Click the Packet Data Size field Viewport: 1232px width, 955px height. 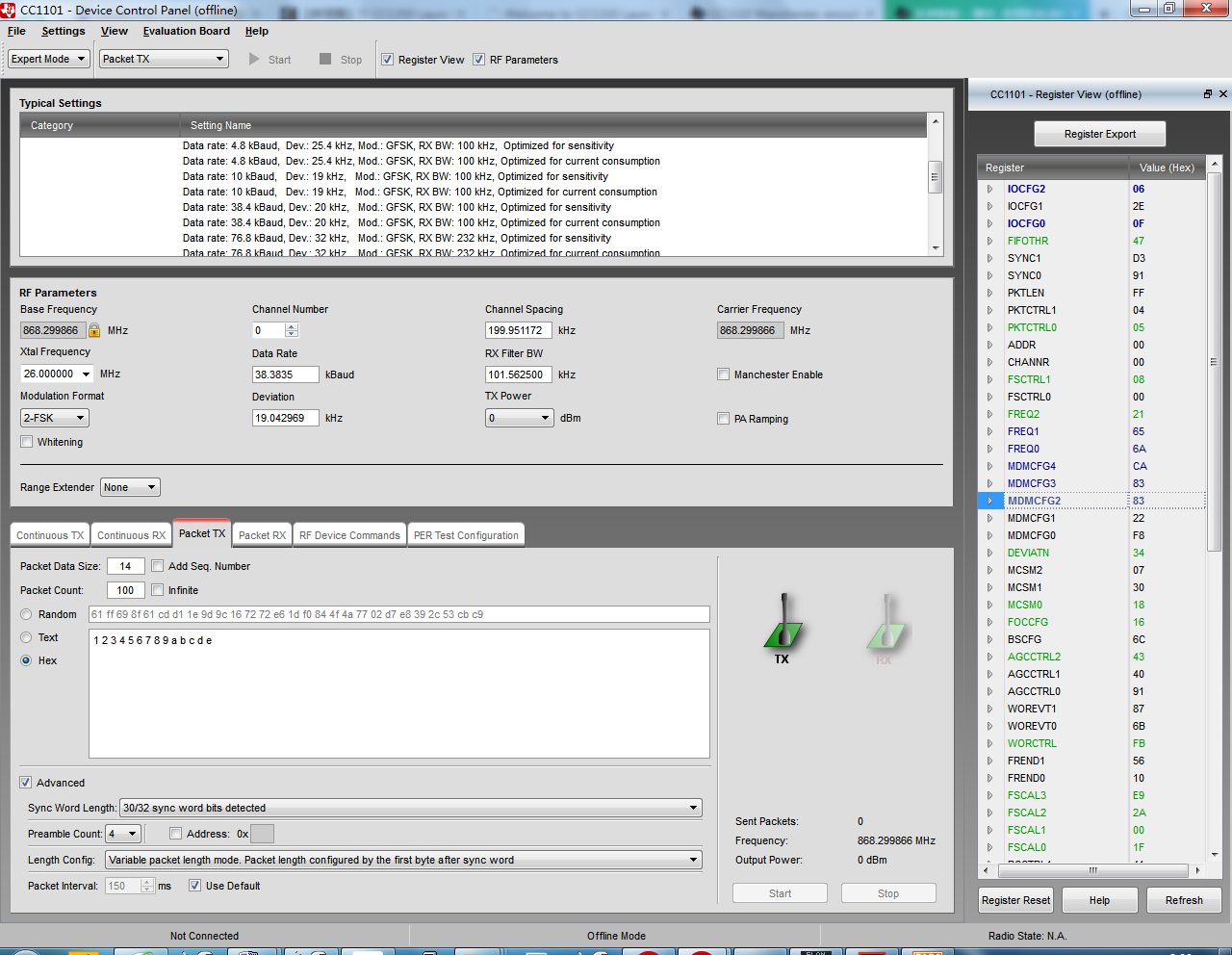(x=125, y=566)
